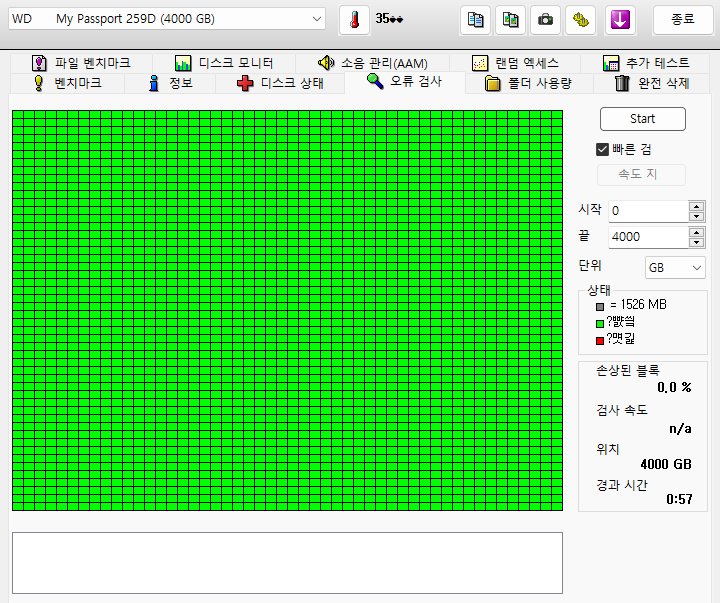Click the camera save screenshot icon
This screenshot has width=720, height=603.
pyautogui.click(x=545, y=20)
